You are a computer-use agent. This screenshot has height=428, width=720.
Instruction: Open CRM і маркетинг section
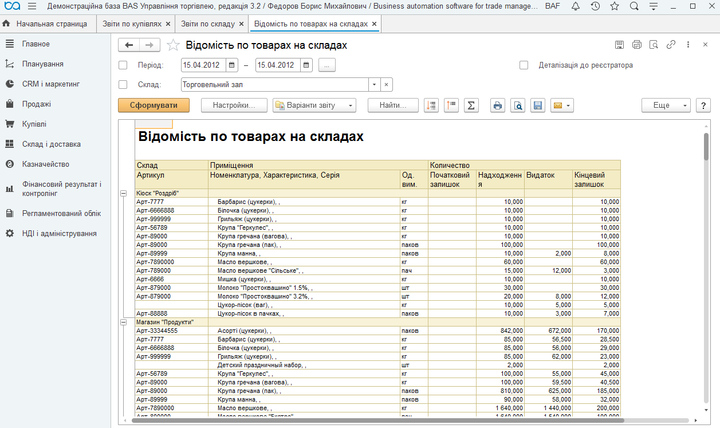pyautogui.click(x=51, y=84)
